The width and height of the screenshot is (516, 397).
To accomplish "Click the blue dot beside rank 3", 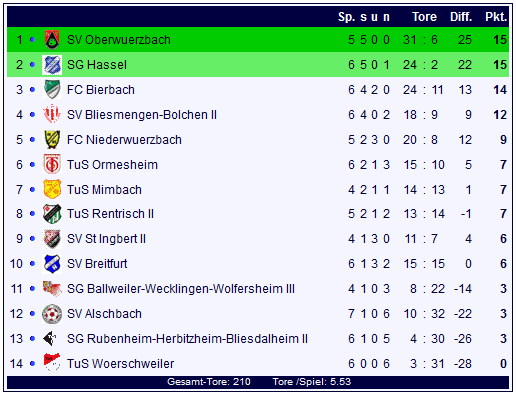I will [32, 89].
